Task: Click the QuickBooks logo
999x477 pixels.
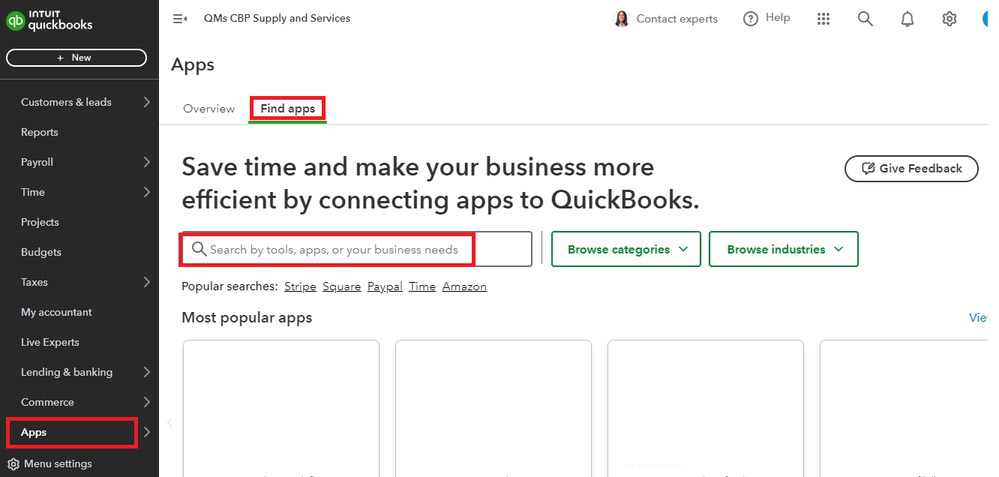Action: tap(49, 21)
